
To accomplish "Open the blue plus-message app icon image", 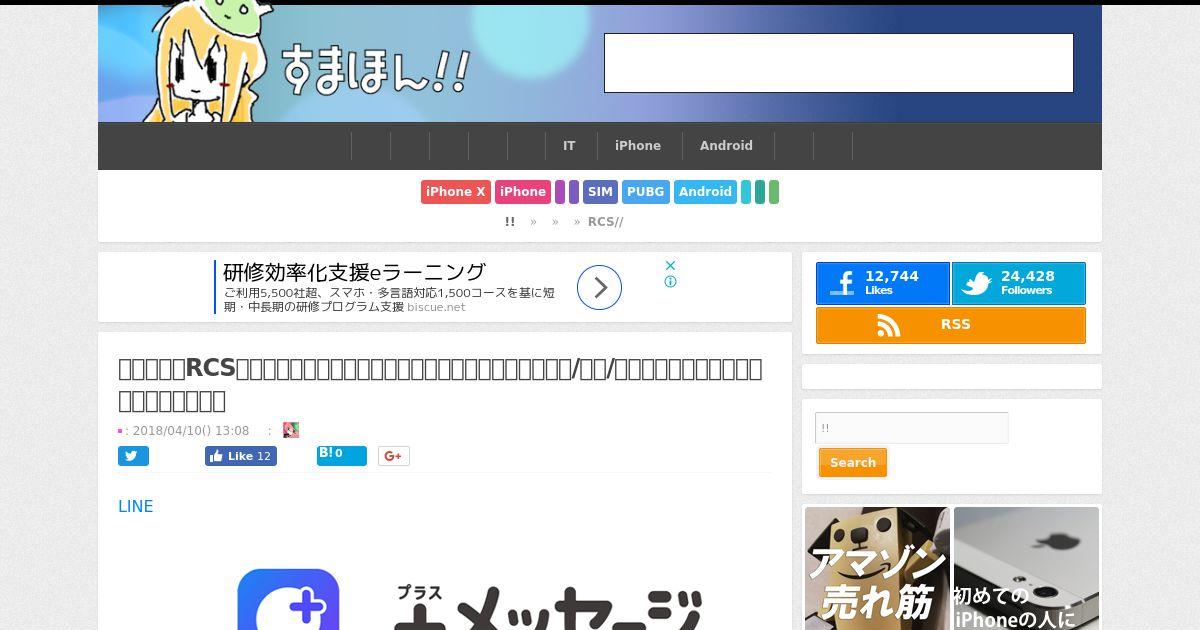I will [288, 600].
